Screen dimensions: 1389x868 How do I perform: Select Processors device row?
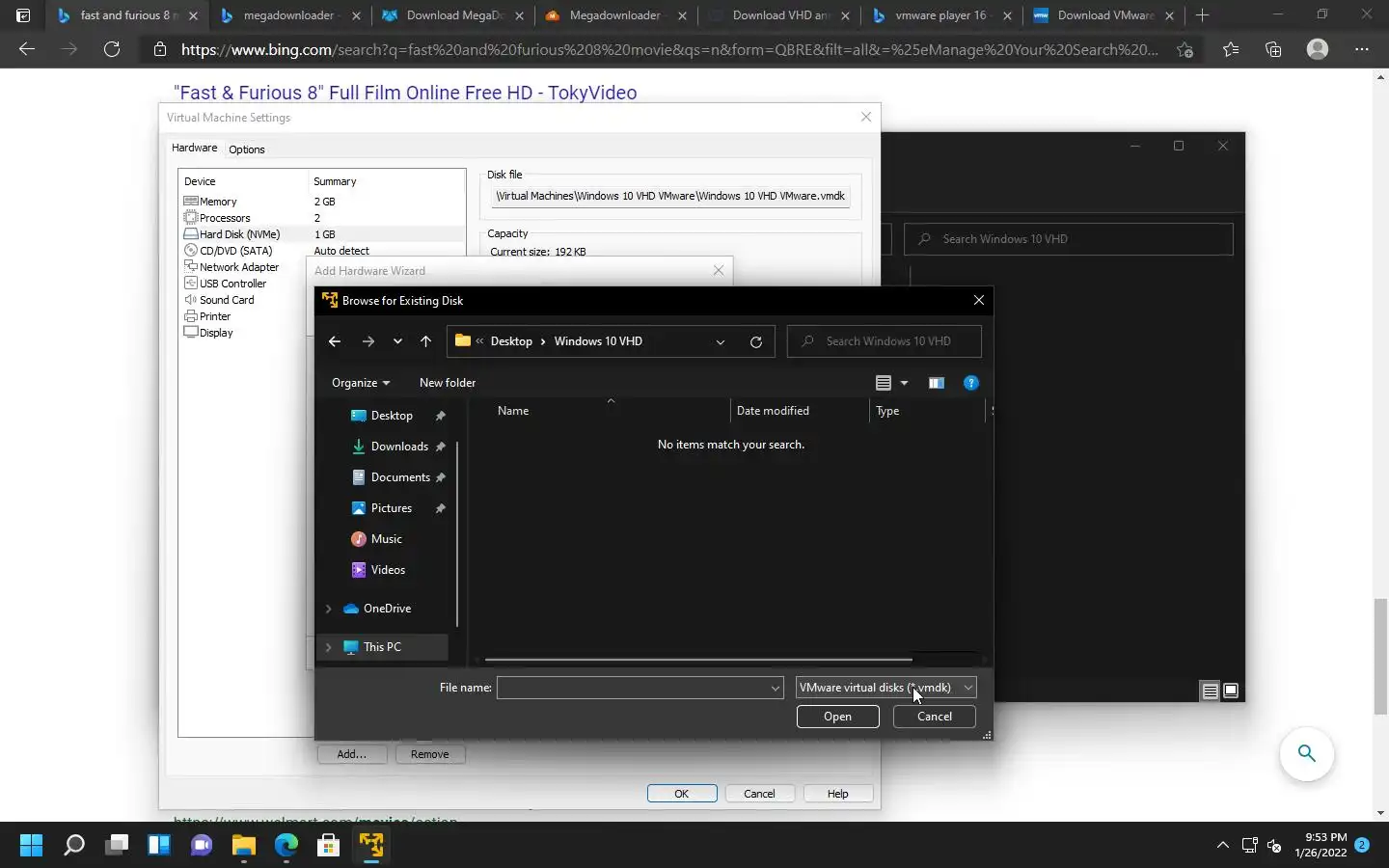point(321,218)
